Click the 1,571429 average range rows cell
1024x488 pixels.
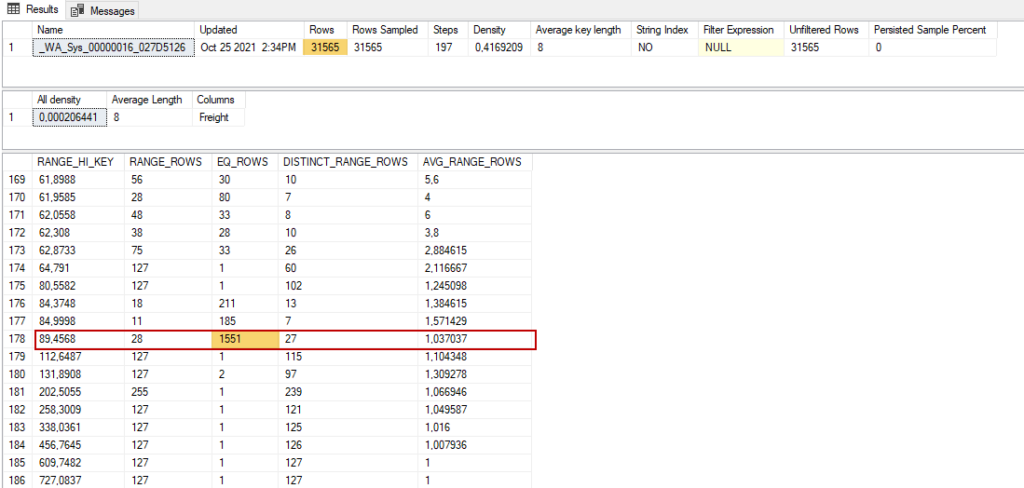(475, 321)
